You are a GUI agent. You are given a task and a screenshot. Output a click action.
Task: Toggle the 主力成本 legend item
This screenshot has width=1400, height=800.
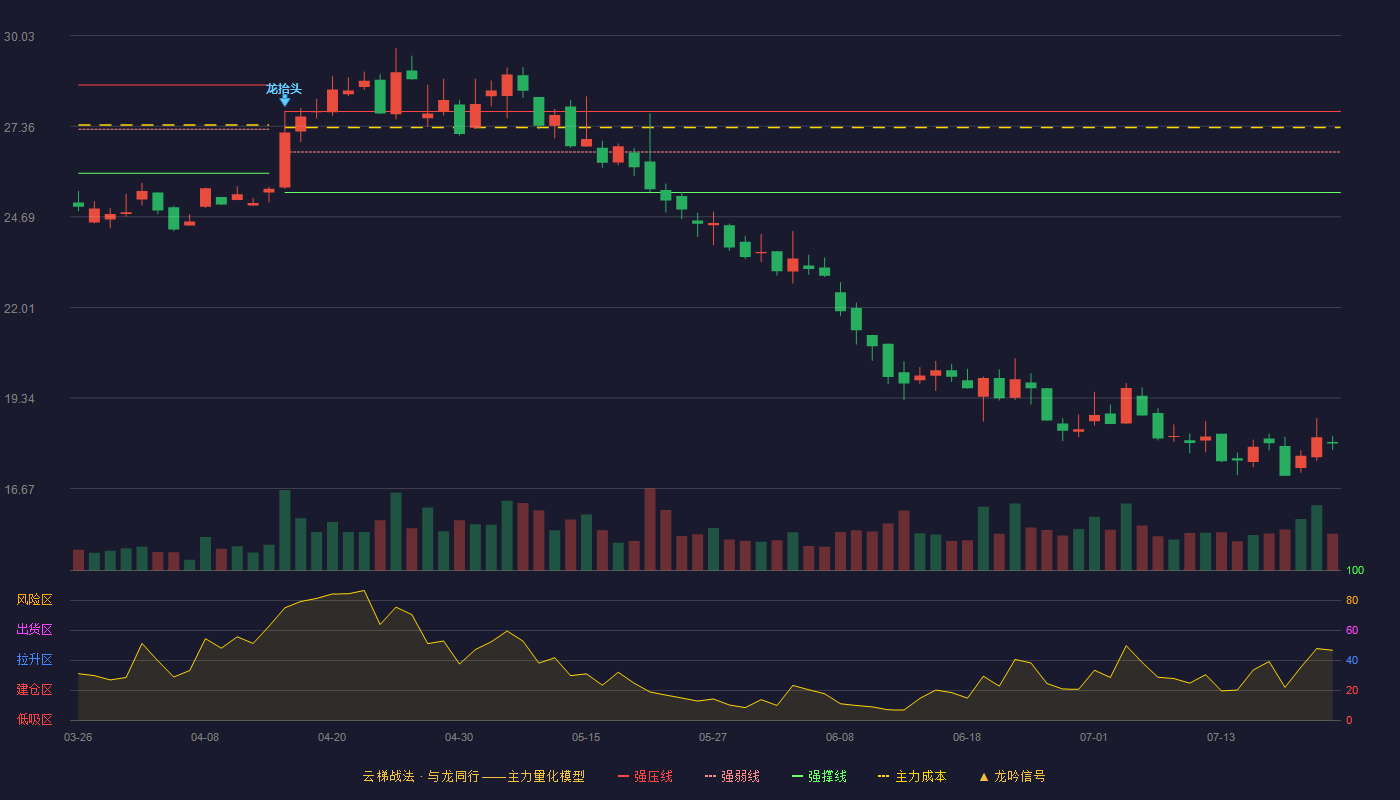click(x=912, y=776)
